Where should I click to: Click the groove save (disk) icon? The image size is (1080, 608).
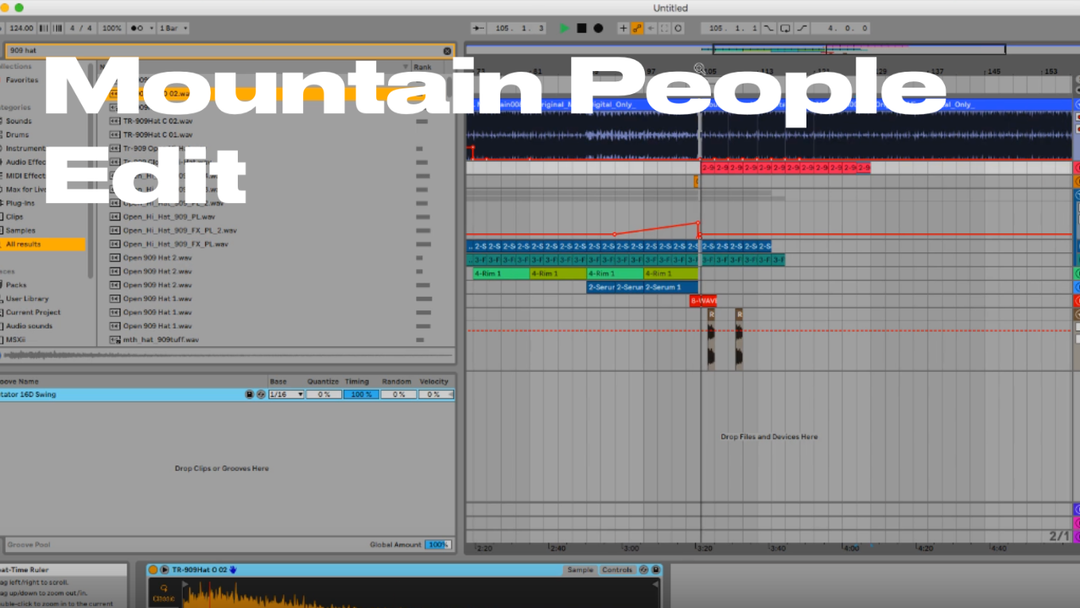pyautogui.click(x=249, y=395)
